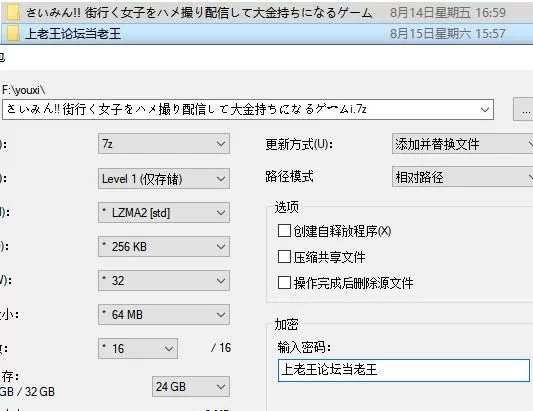Viewport: 533px width, 411px height.
Task: Click the archive name field ending in .7z
Action: (248, 109)
